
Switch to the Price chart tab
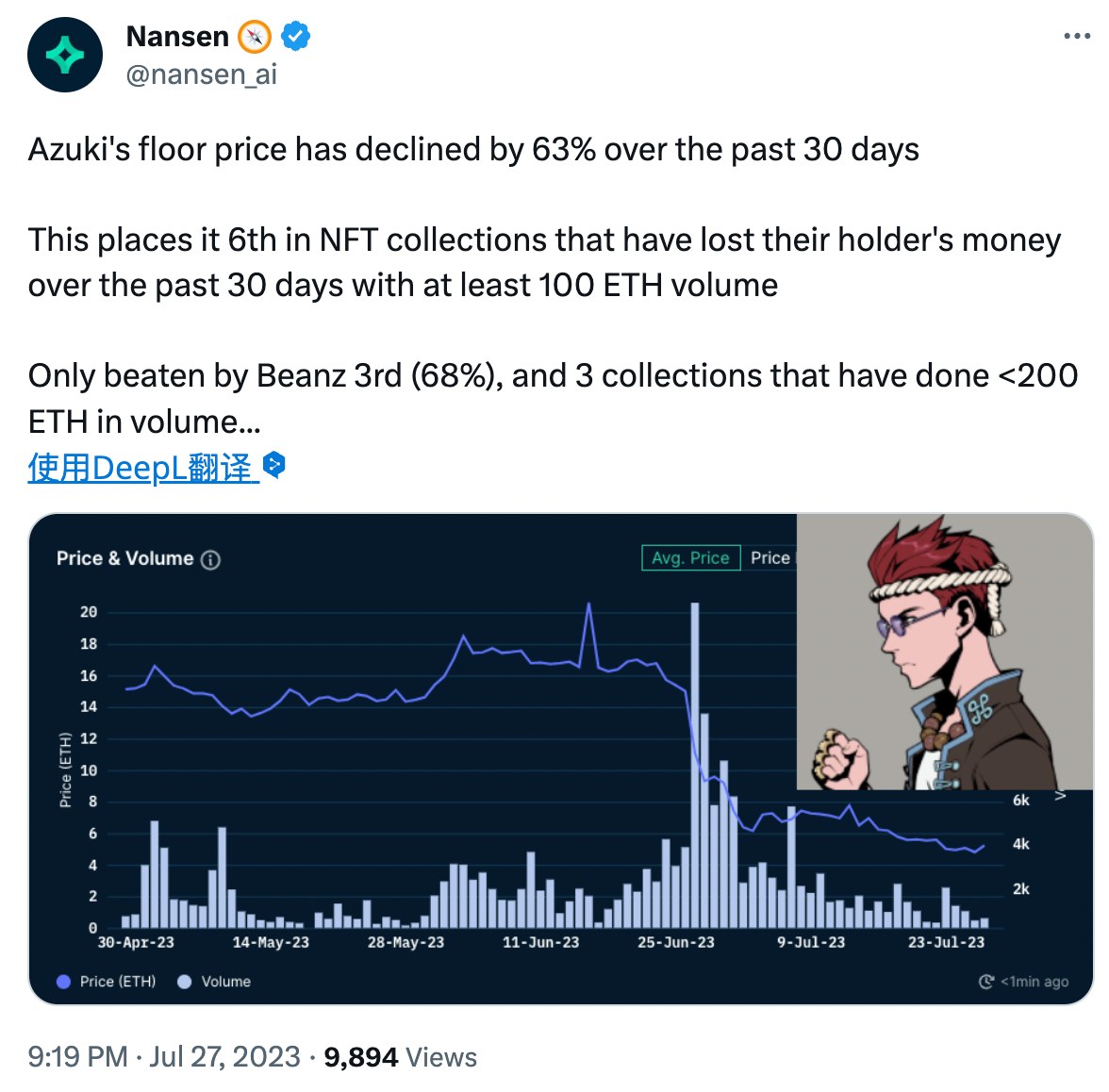(x=770, y=558)
